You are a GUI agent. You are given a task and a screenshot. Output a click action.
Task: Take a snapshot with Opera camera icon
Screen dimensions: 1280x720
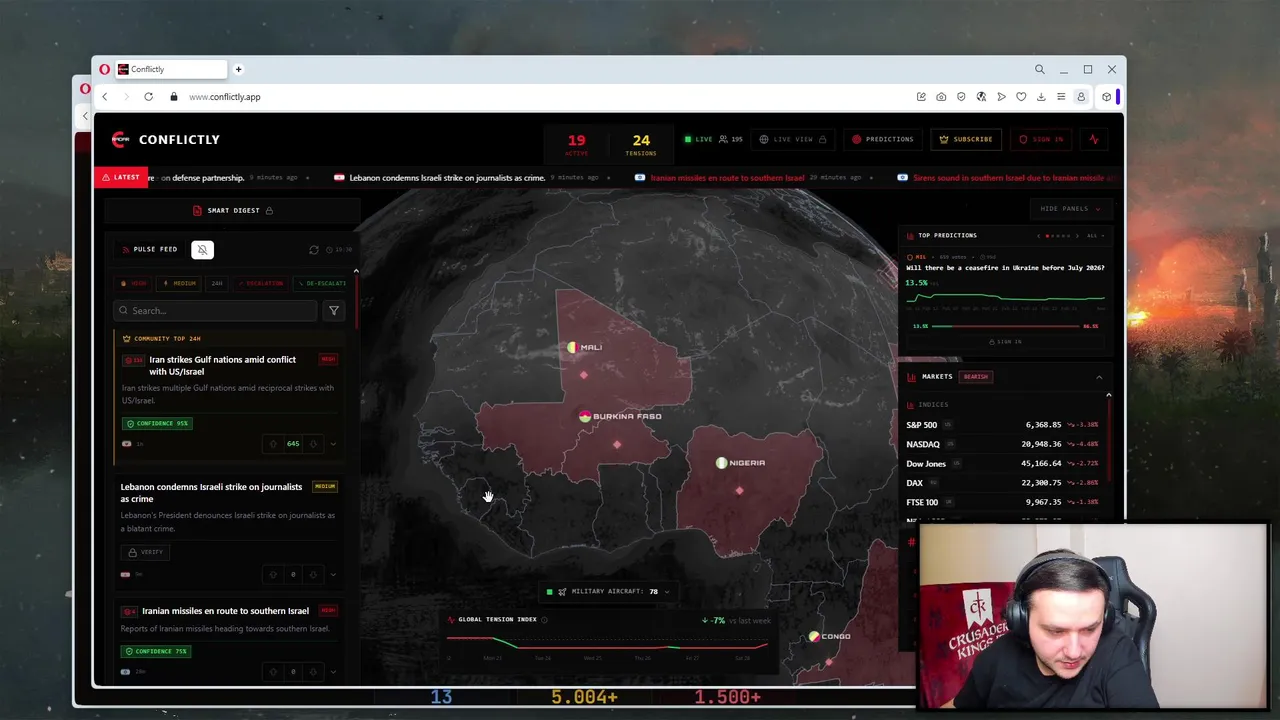[941, 97]
